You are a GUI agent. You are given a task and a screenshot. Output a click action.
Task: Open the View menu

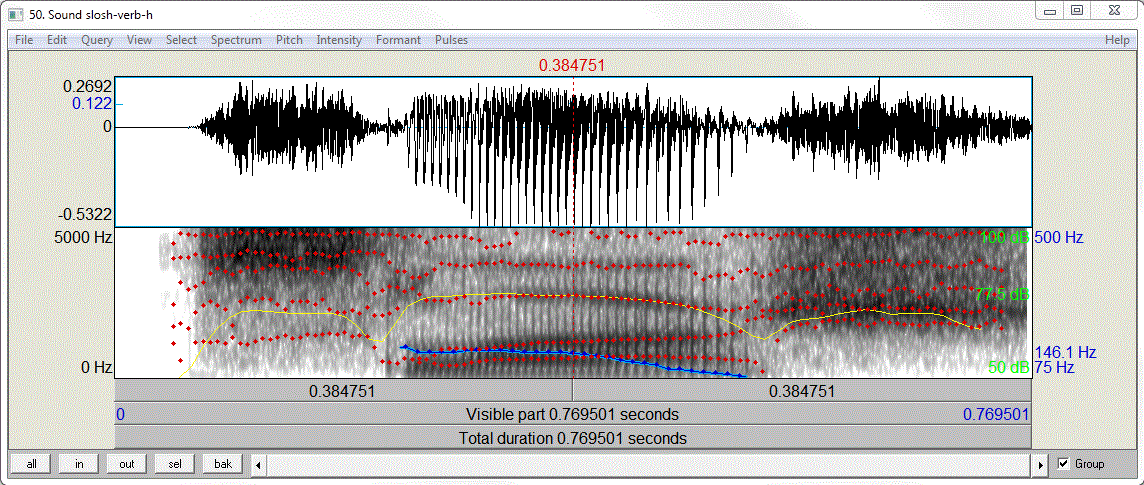point(139,40)
